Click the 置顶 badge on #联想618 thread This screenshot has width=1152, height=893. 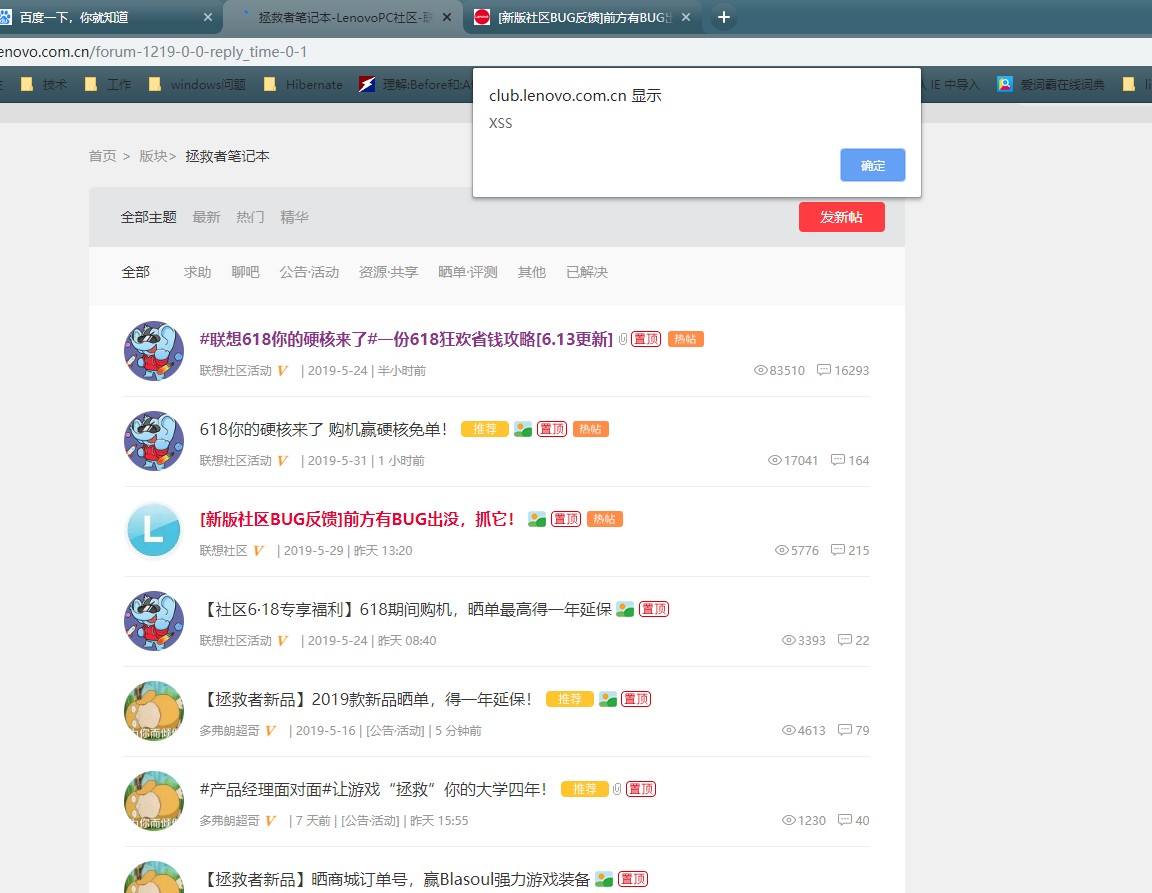click(x=646, y=339)
